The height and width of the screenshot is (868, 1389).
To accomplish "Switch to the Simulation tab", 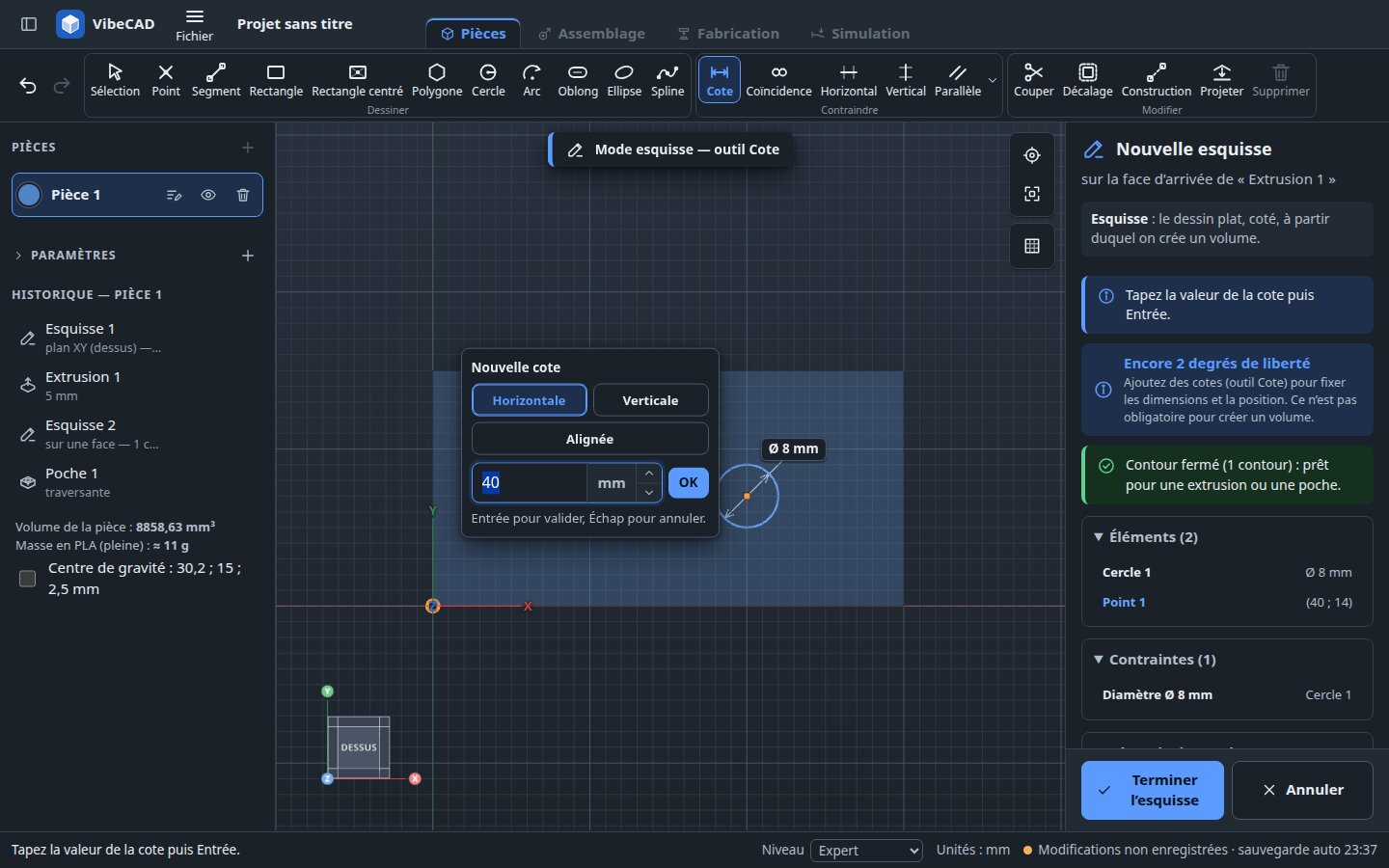I will click(x=859, y=34).
